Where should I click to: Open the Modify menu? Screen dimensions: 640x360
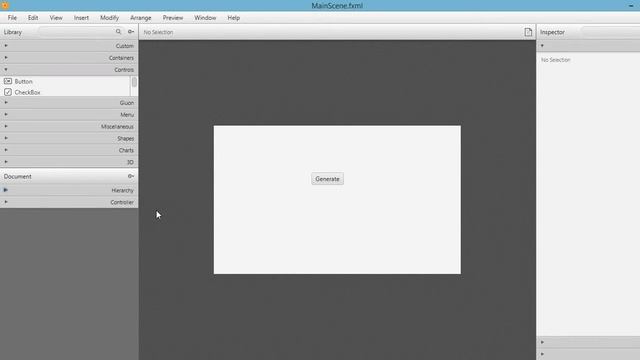(x=109, y=18)
